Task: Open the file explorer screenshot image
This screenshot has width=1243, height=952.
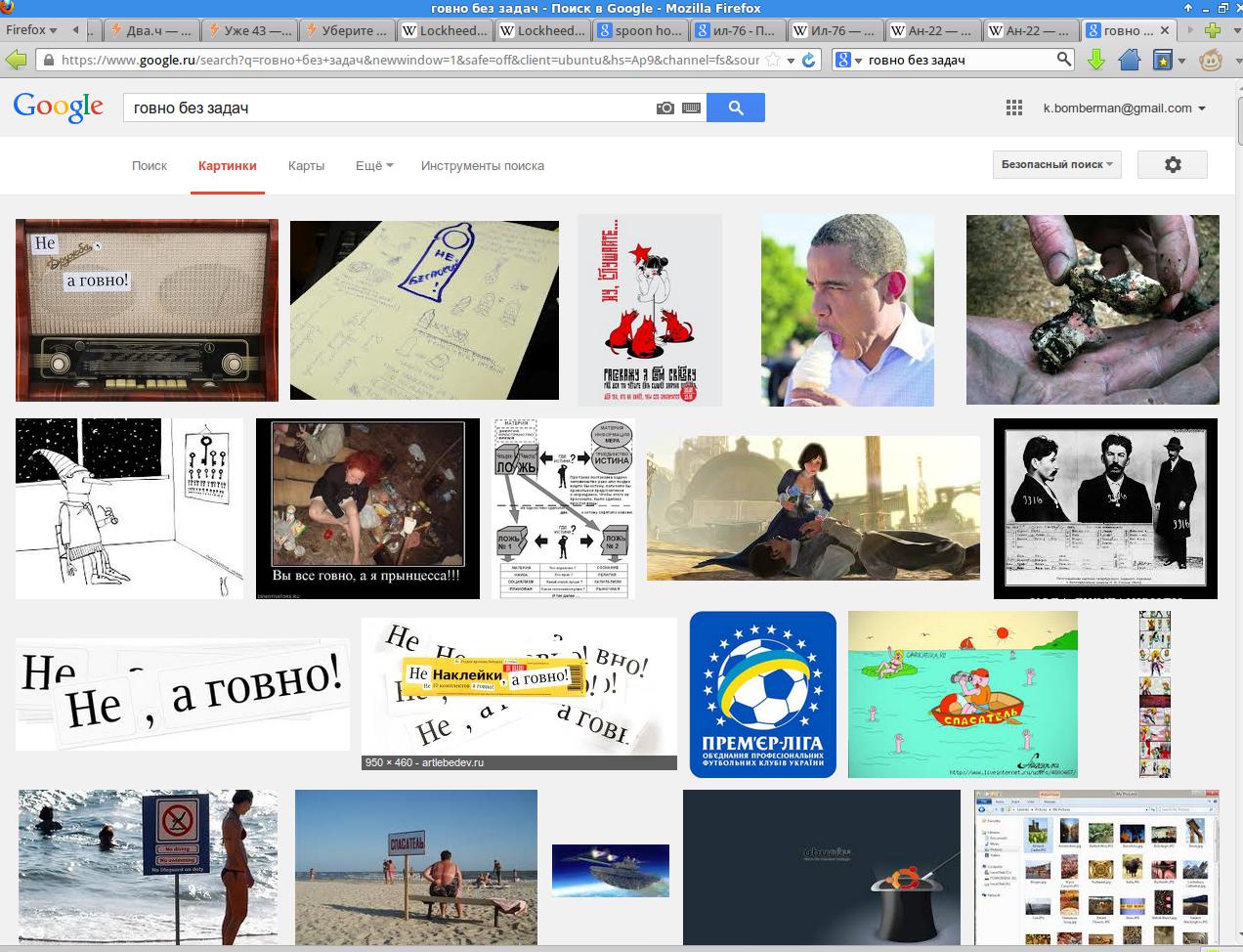Action: (x=1096, y=867)
